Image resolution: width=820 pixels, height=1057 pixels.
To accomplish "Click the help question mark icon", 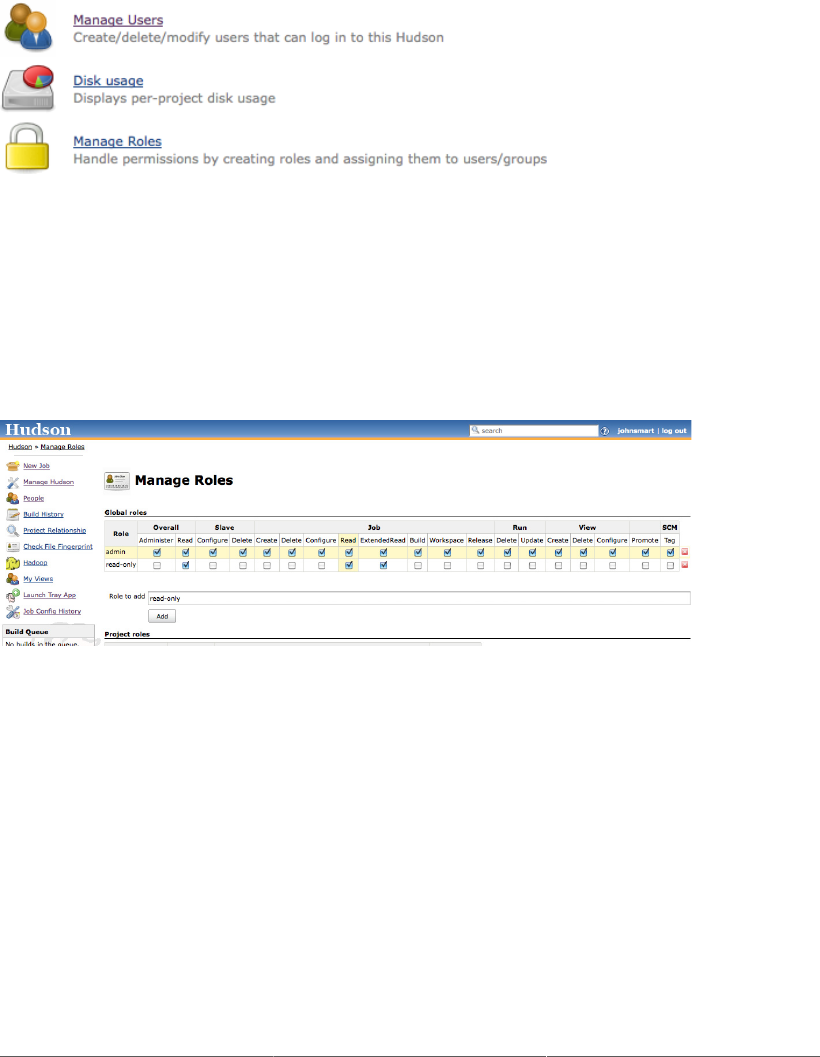I will pyautogui.click(x=605, y=431).
